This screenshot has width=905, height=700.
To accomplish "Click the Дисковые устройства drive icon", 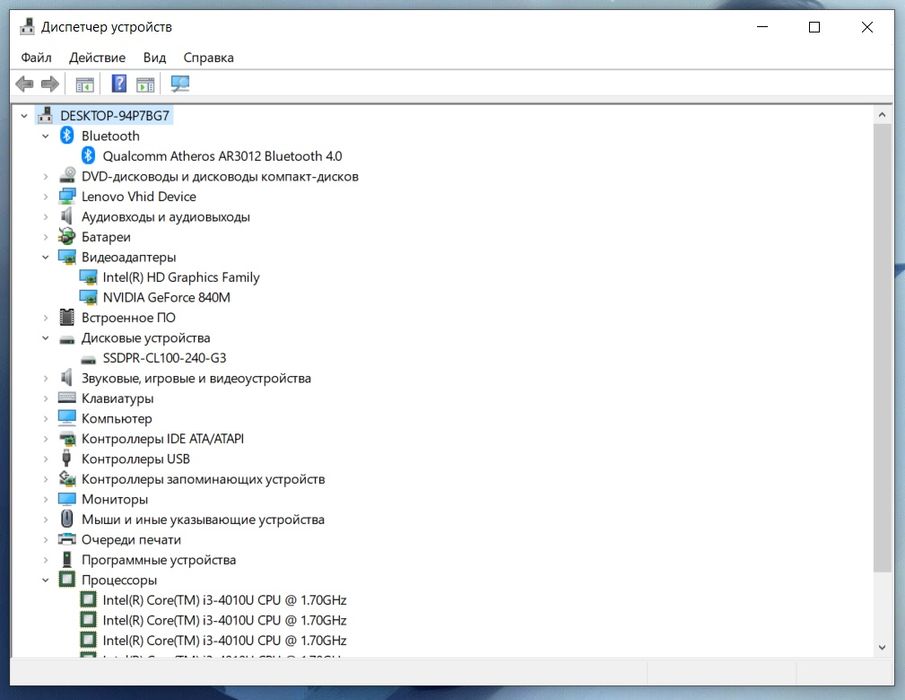I will pos(67,339).
